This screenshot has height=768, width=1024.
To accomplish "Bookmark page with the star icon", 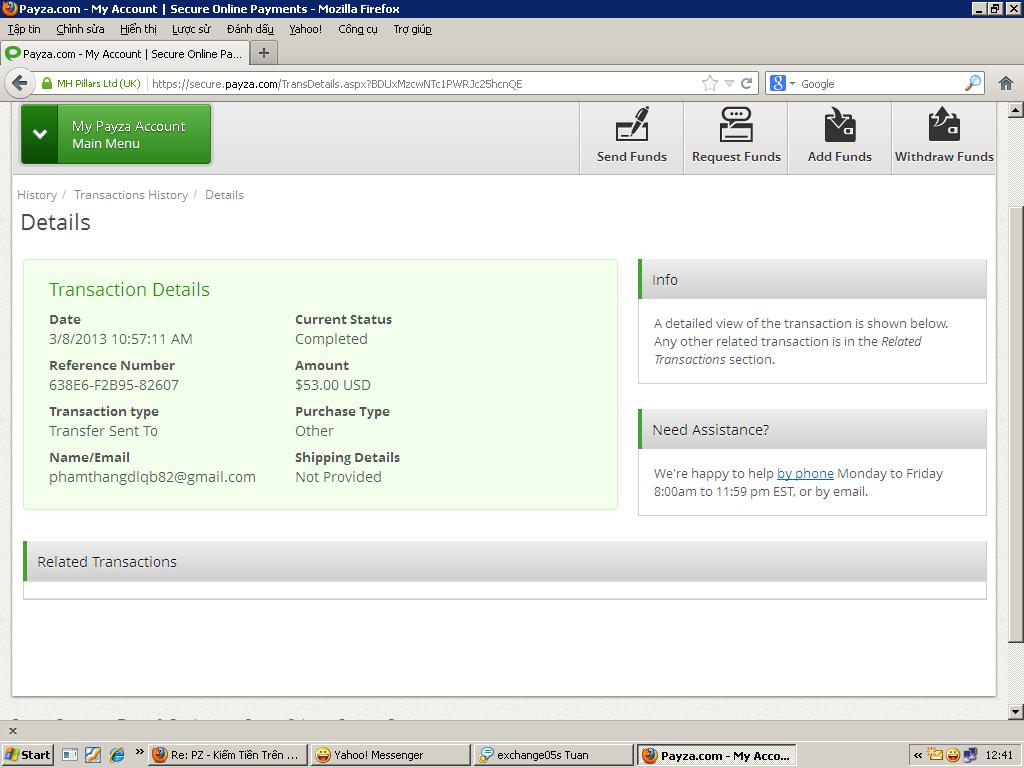I will coord(709,84).
